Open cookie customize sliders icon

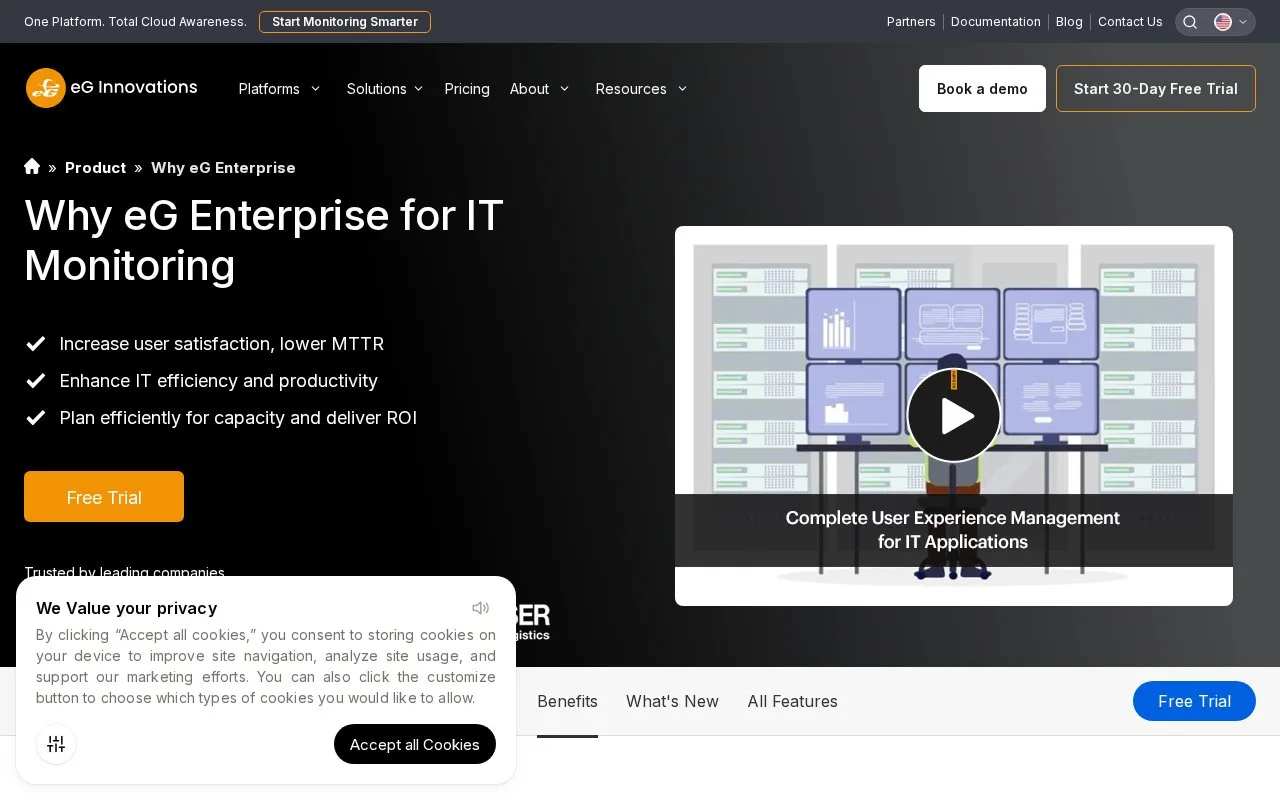(x=56, y=744)
